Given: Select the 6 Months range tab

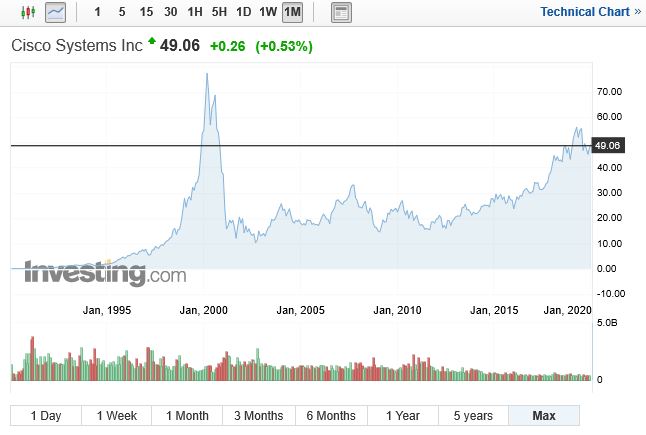Looking at the screenshot, I should coord(331,416).
